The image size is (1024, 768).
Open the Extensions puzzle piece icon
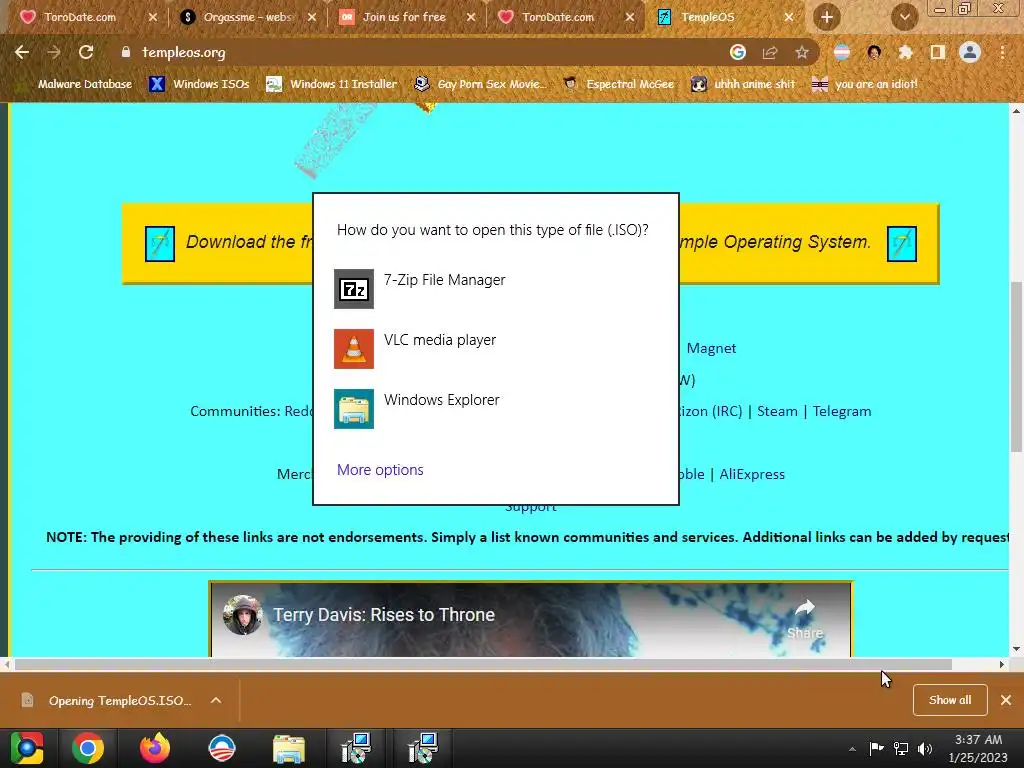point(905,52)
